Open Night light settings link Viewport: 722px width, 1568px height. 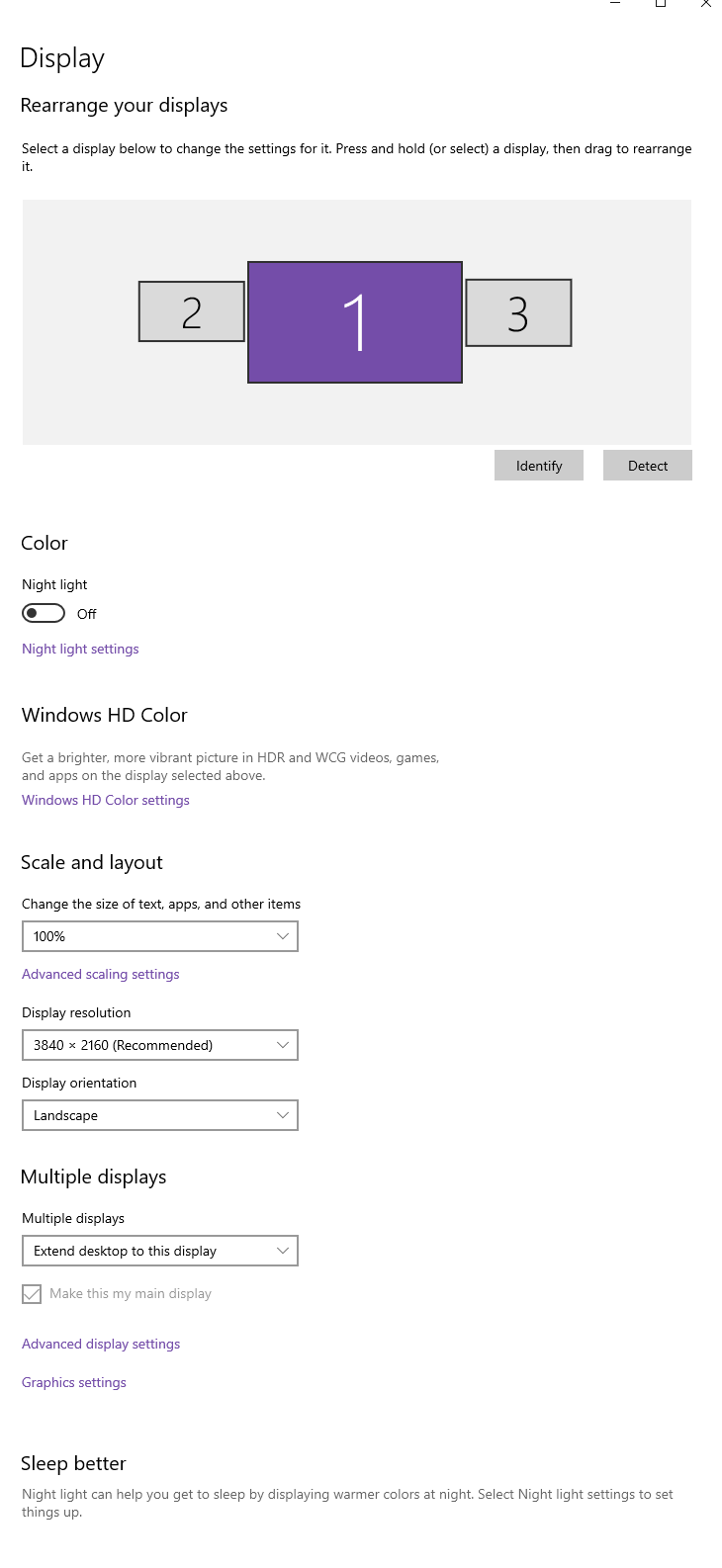click(x=80, y=649)
